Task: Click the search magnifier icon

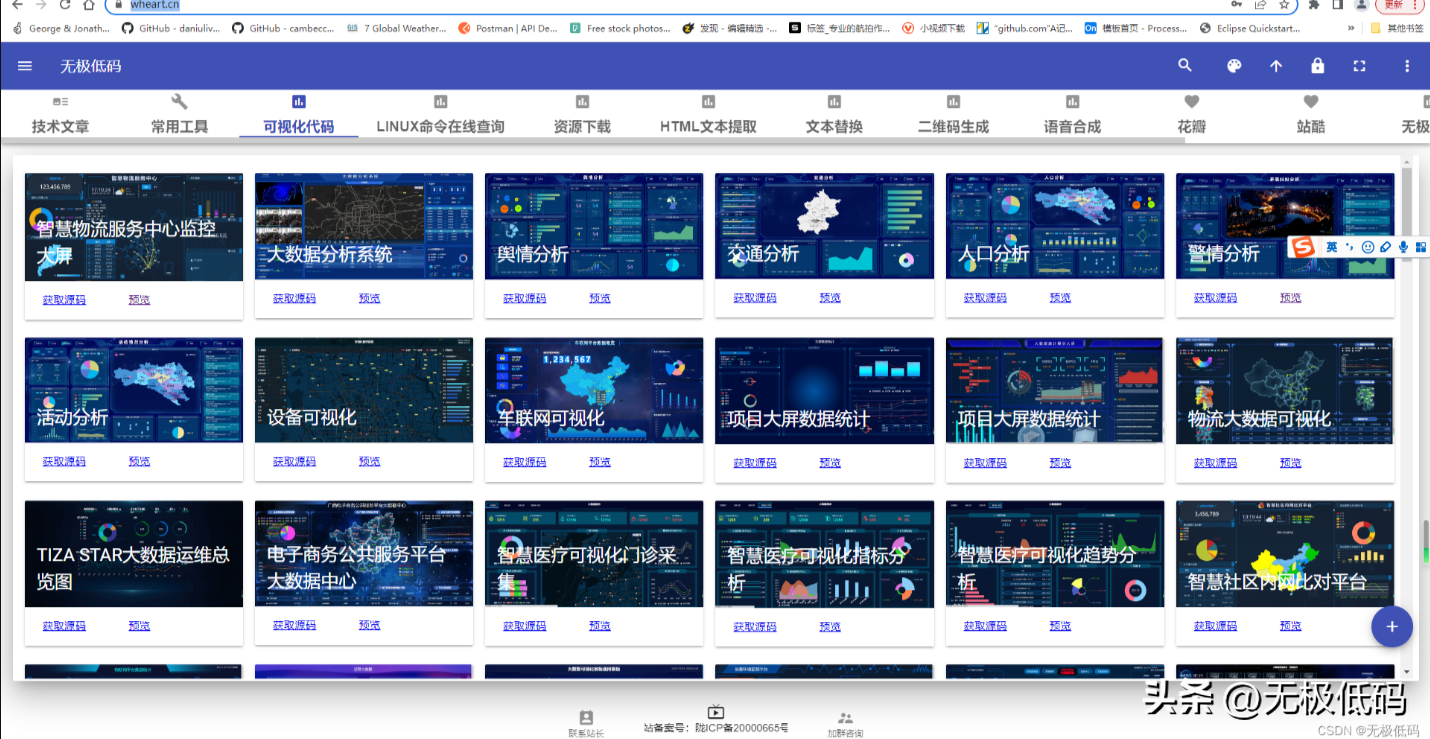Action: (x=1185, y=66)
